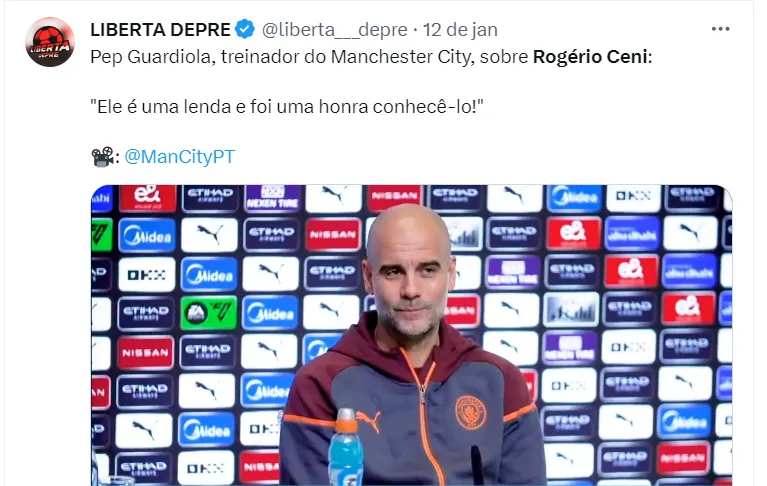This screenshot has height=486, width=767.
Task: Click the LIBERTA DEPRE display name
Action: pyautogui.click(x=160, y=30)
